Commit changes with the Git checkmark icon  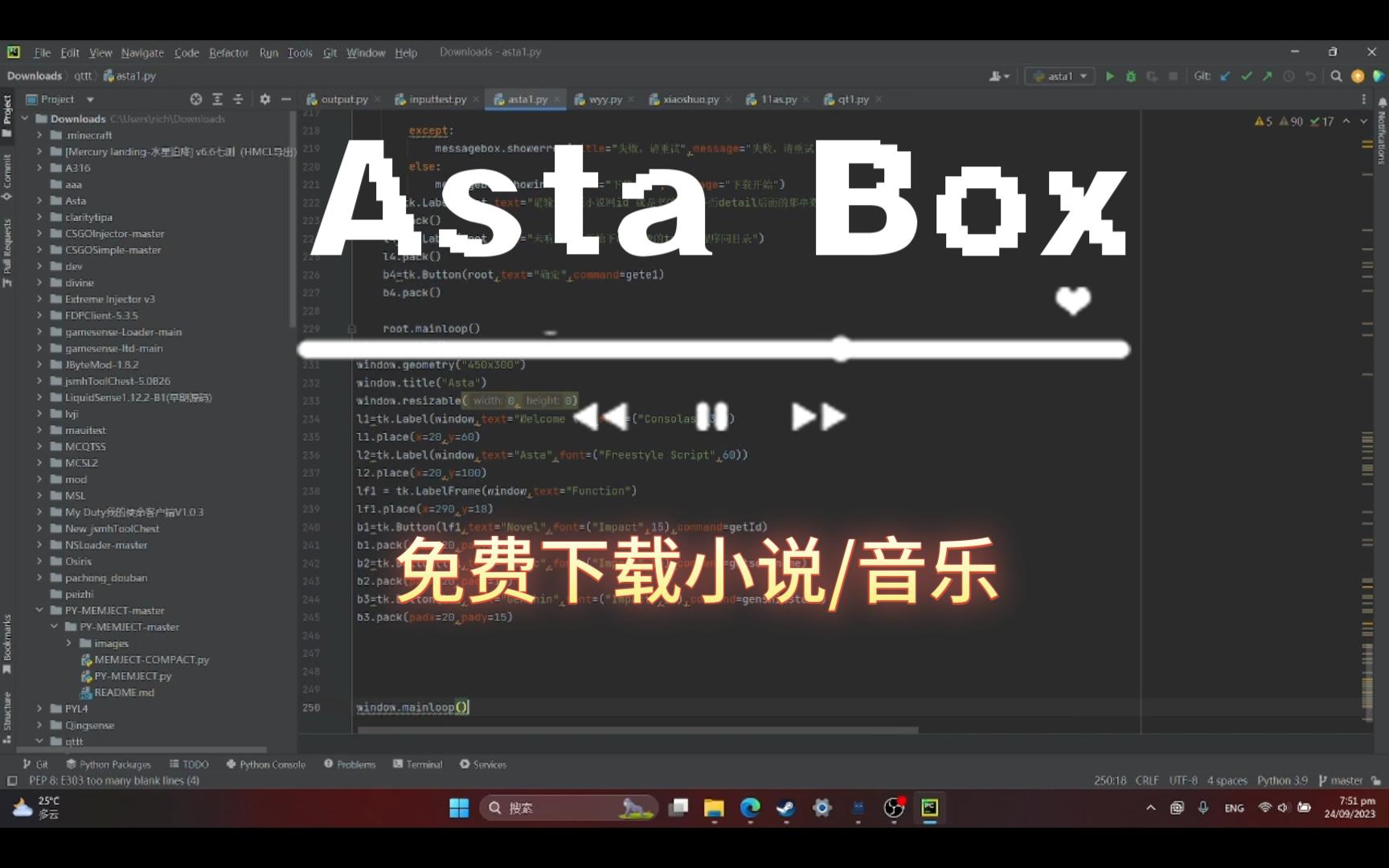[x=1247, y=76]
